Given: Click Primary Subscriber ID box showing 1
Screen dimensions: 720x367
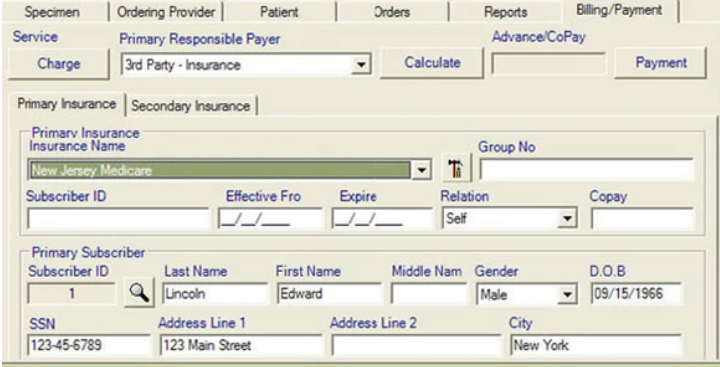Looking at the screenshot, I should (x=71, y=294).
